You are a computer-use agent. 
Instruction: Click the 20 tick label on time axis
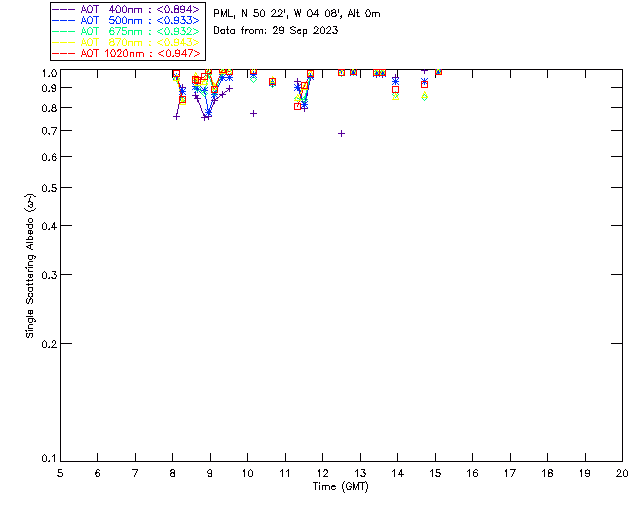(x=621, y=472)
